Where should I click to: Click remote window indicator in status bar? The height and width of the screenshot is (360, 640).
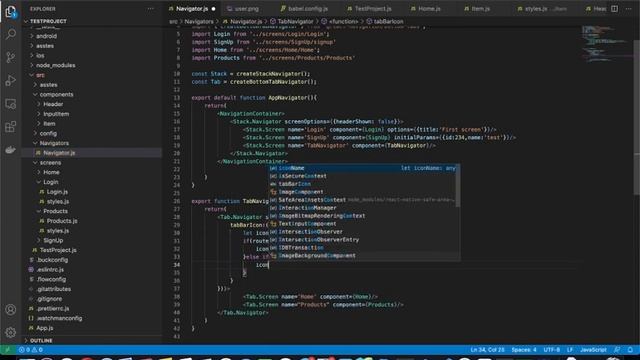[x=7, y=350]
